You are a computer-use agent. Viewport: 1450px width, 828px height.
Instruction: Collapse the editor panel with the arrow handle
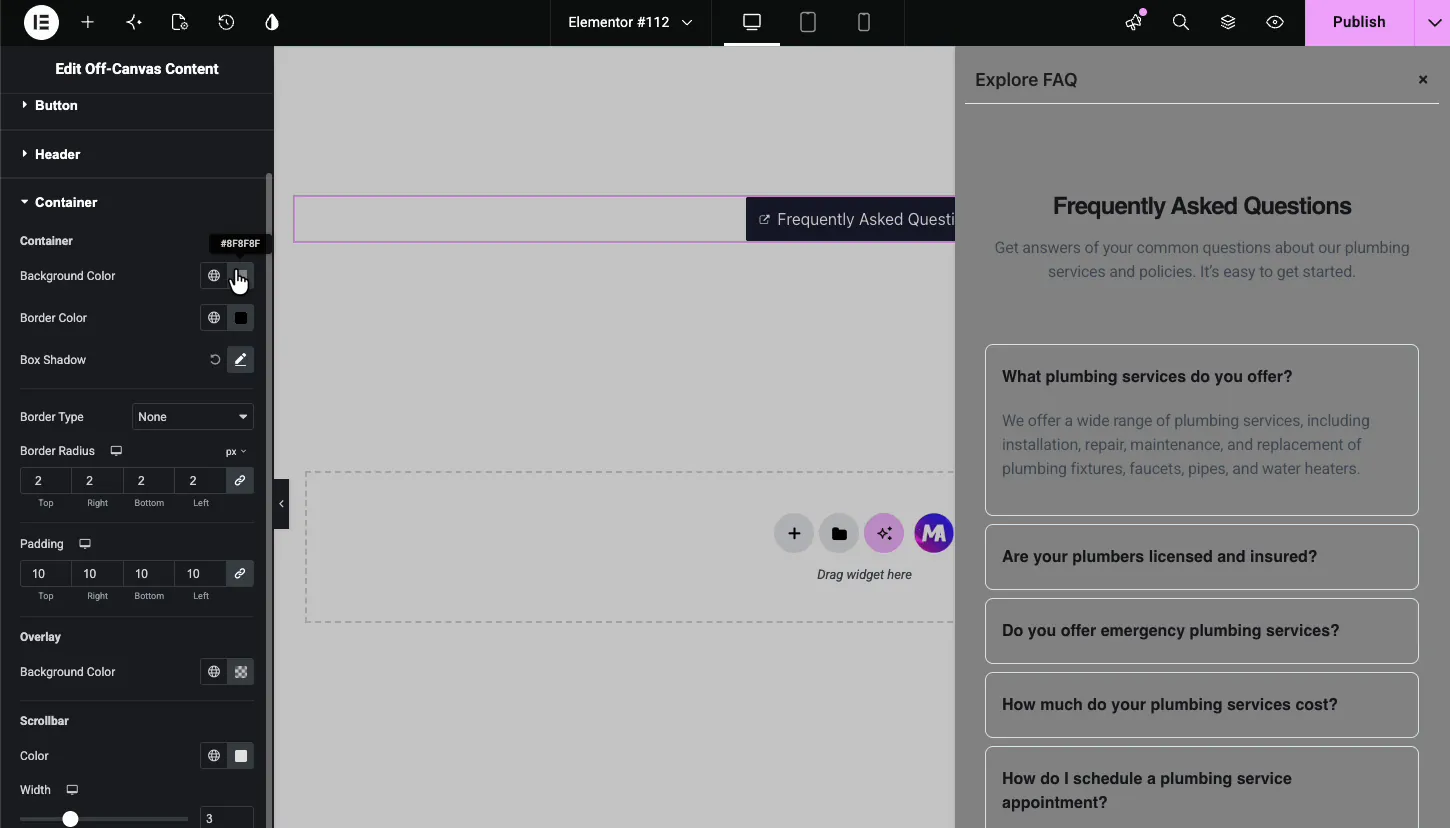point(281,504)
